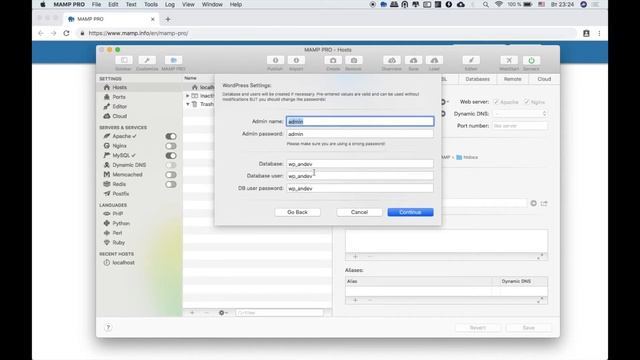Enable the Redis toggle
The image size is (640, 360).
pos(171,184)
